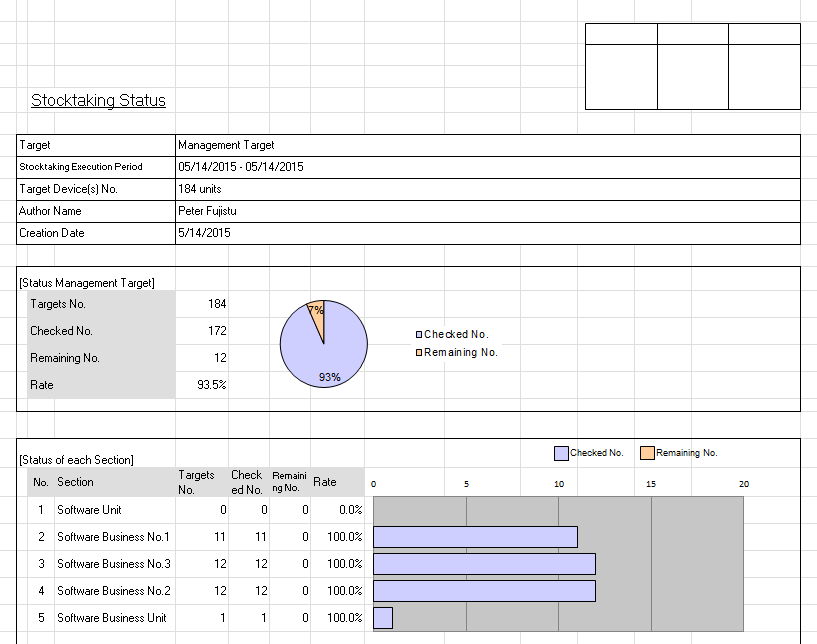Click the Checked No. 12 for Software Business No.3
Viewport: 817px width, 644px height.
261,564
